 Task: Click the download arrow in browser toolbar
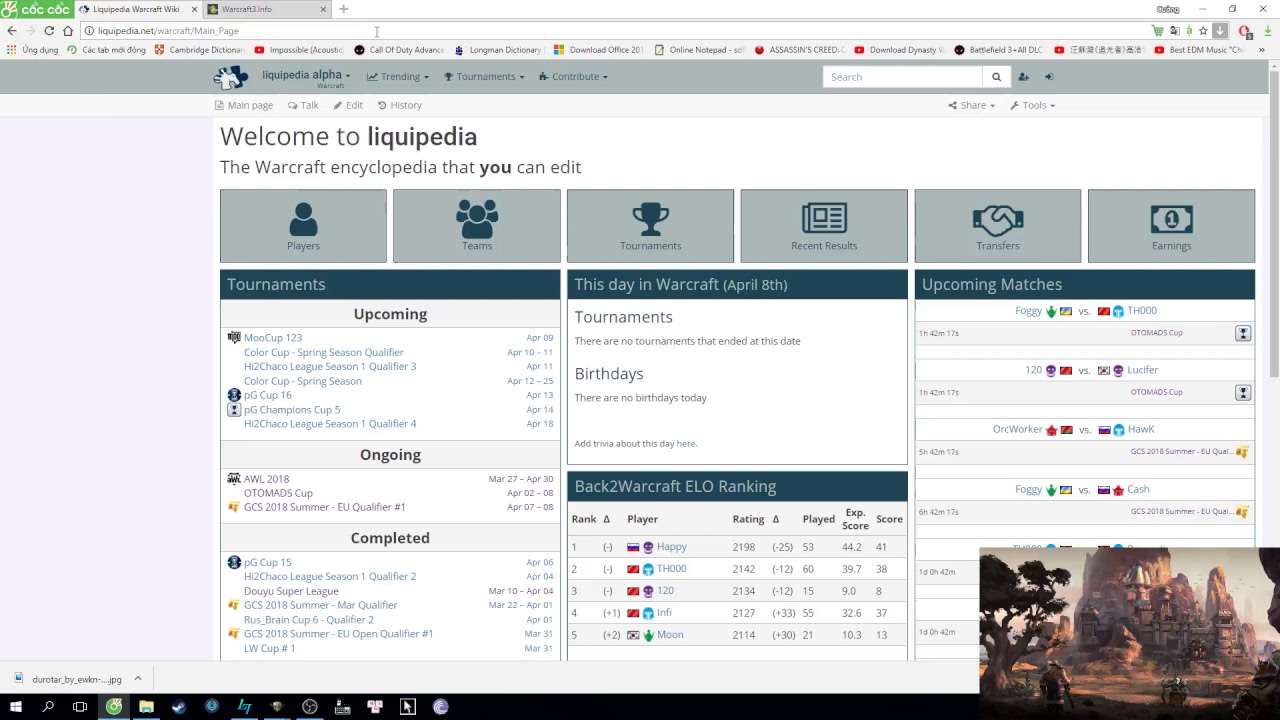point(1268,31)
